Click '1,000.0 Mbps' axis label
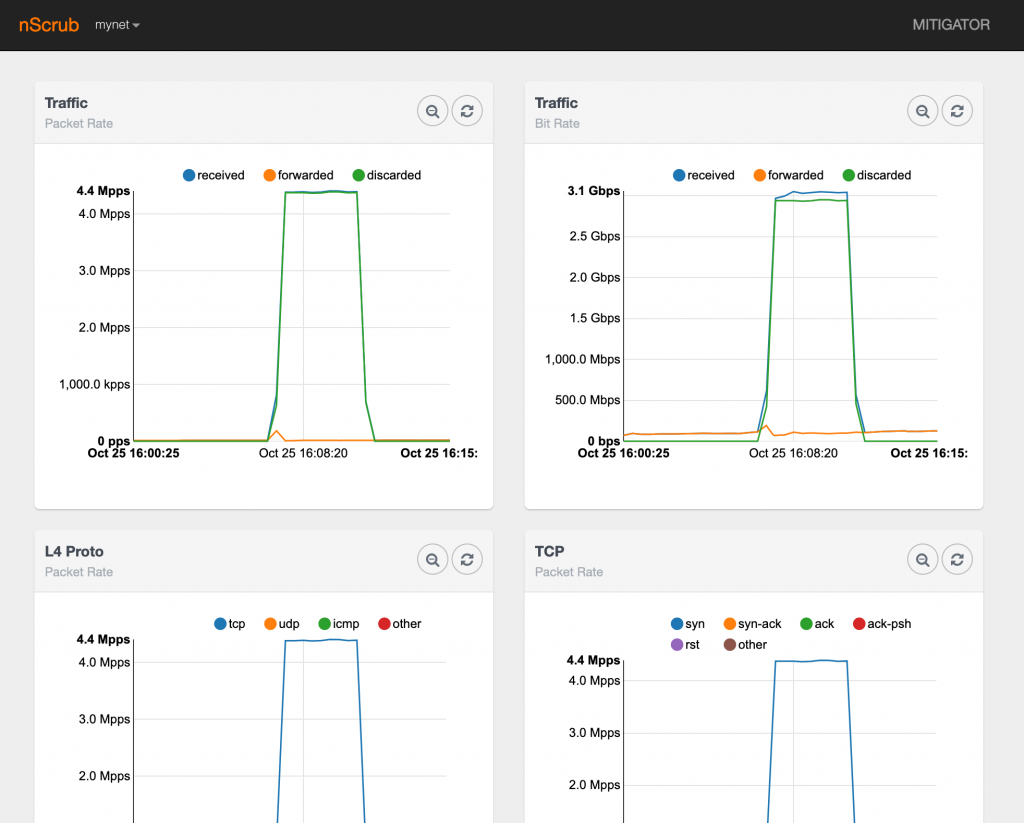Viewport: 1024px width, 823px height. pyautogui.click(x=583, y=359)
